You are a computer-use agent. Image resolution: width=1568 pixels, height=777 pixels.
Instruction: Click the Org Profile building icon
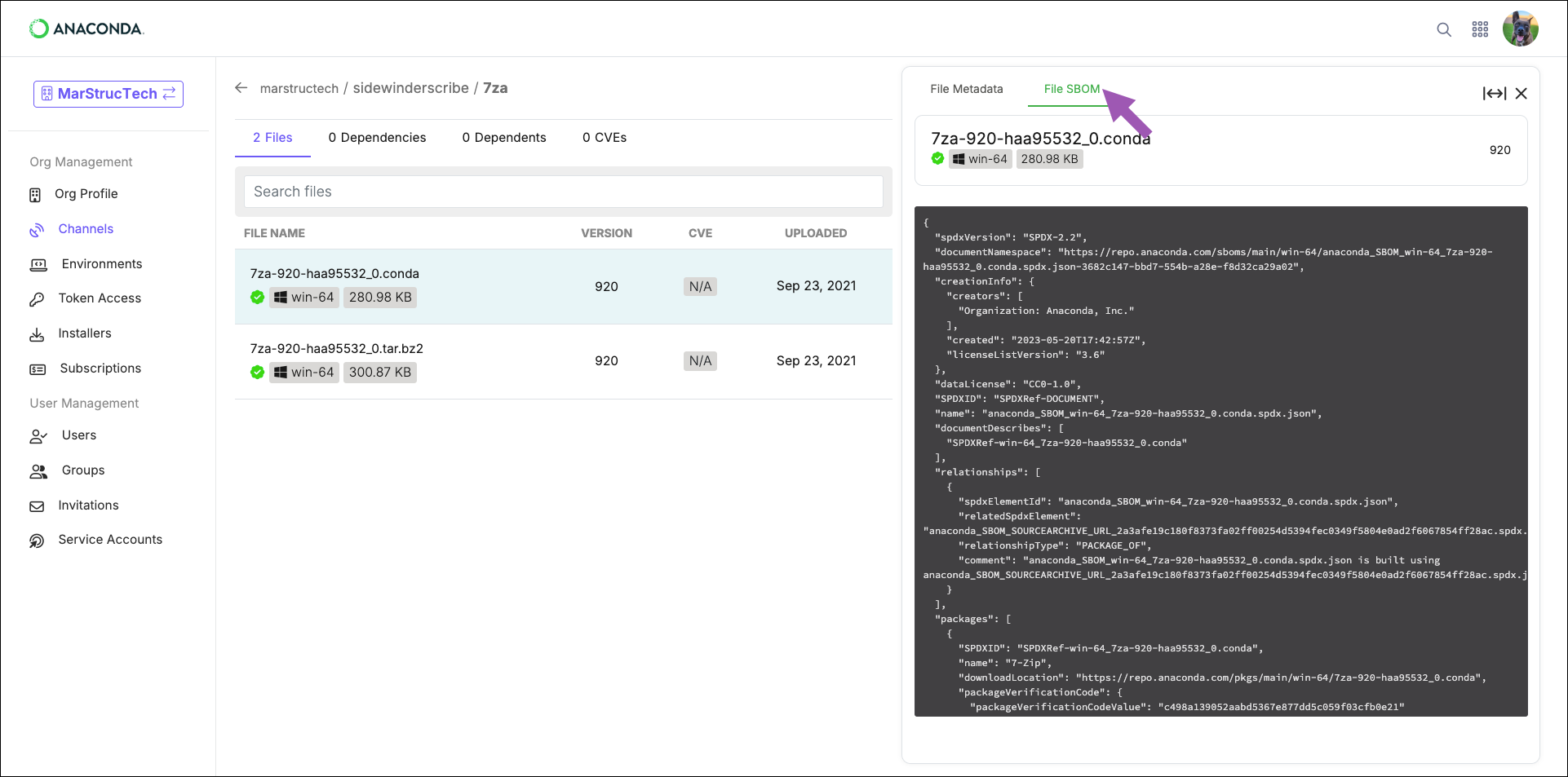coord(35,194)
